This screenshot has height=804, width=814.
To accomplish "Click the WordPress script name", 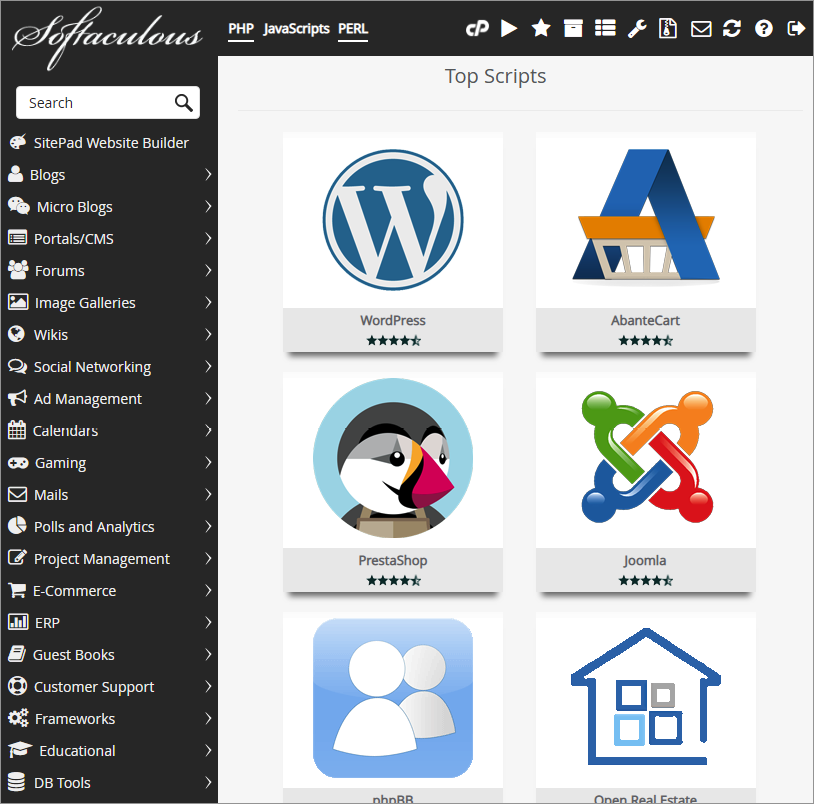I will pos(393,321).
